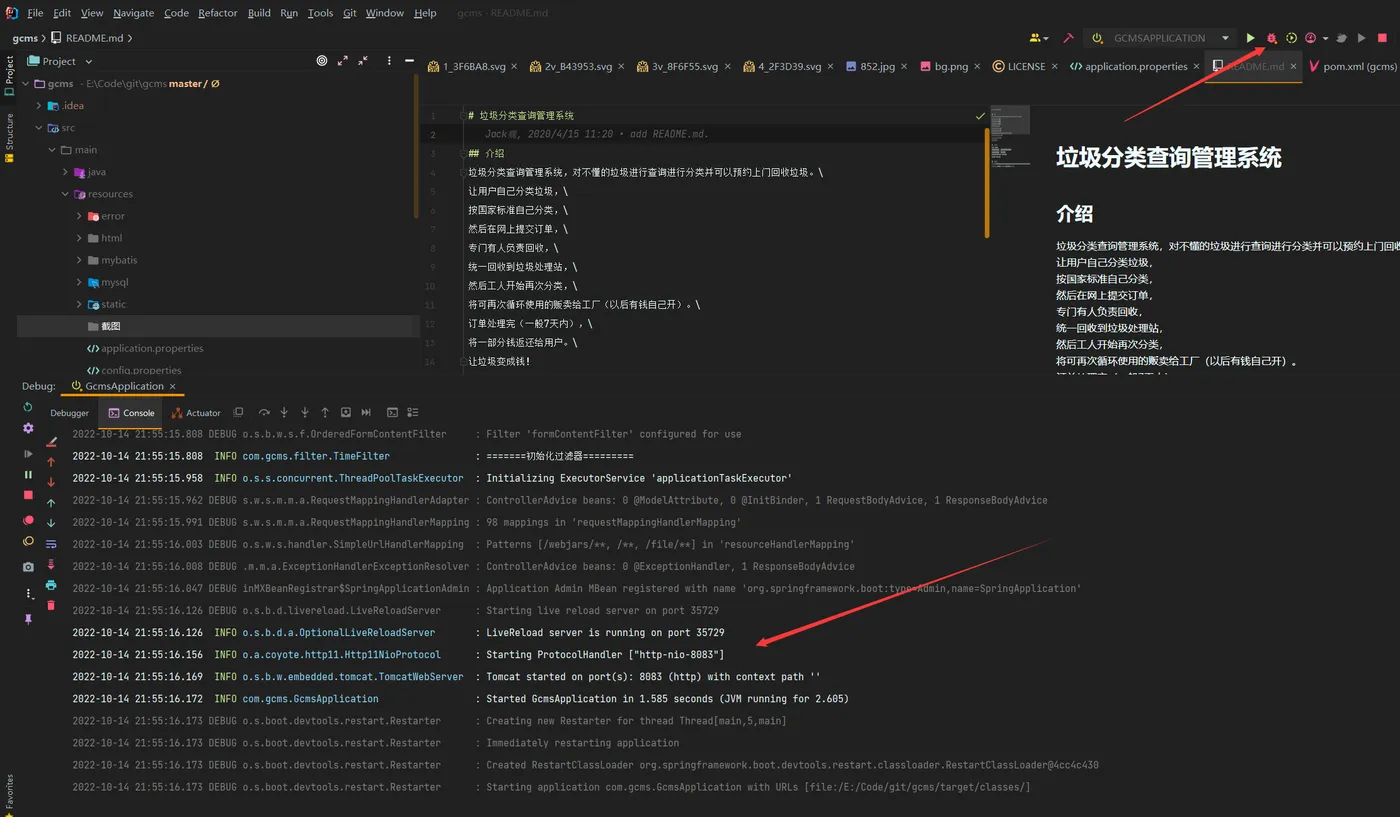Open Structure tool window on left stripe

tap(9, 138)
